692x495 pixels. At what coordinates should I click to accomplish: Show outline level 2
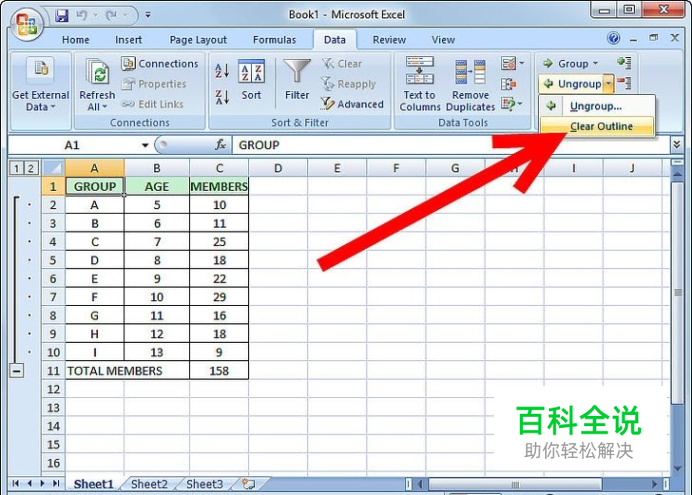click(30, 168)
